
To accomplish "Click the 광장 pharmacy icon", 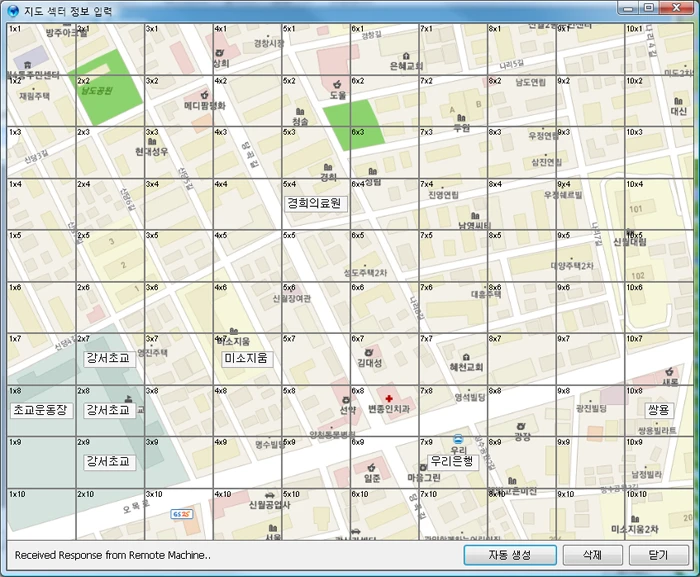I will 521,426.
